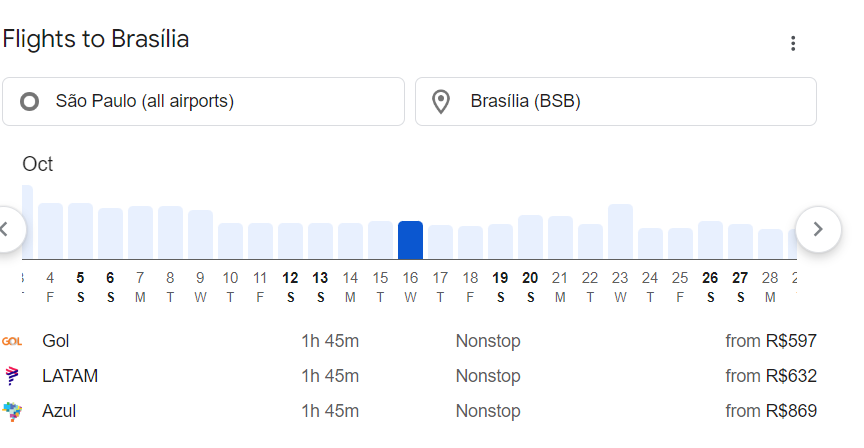The image size is (864, 448).
Task: Click the destination pin icon beside Brasília
Action: (441, 102)
